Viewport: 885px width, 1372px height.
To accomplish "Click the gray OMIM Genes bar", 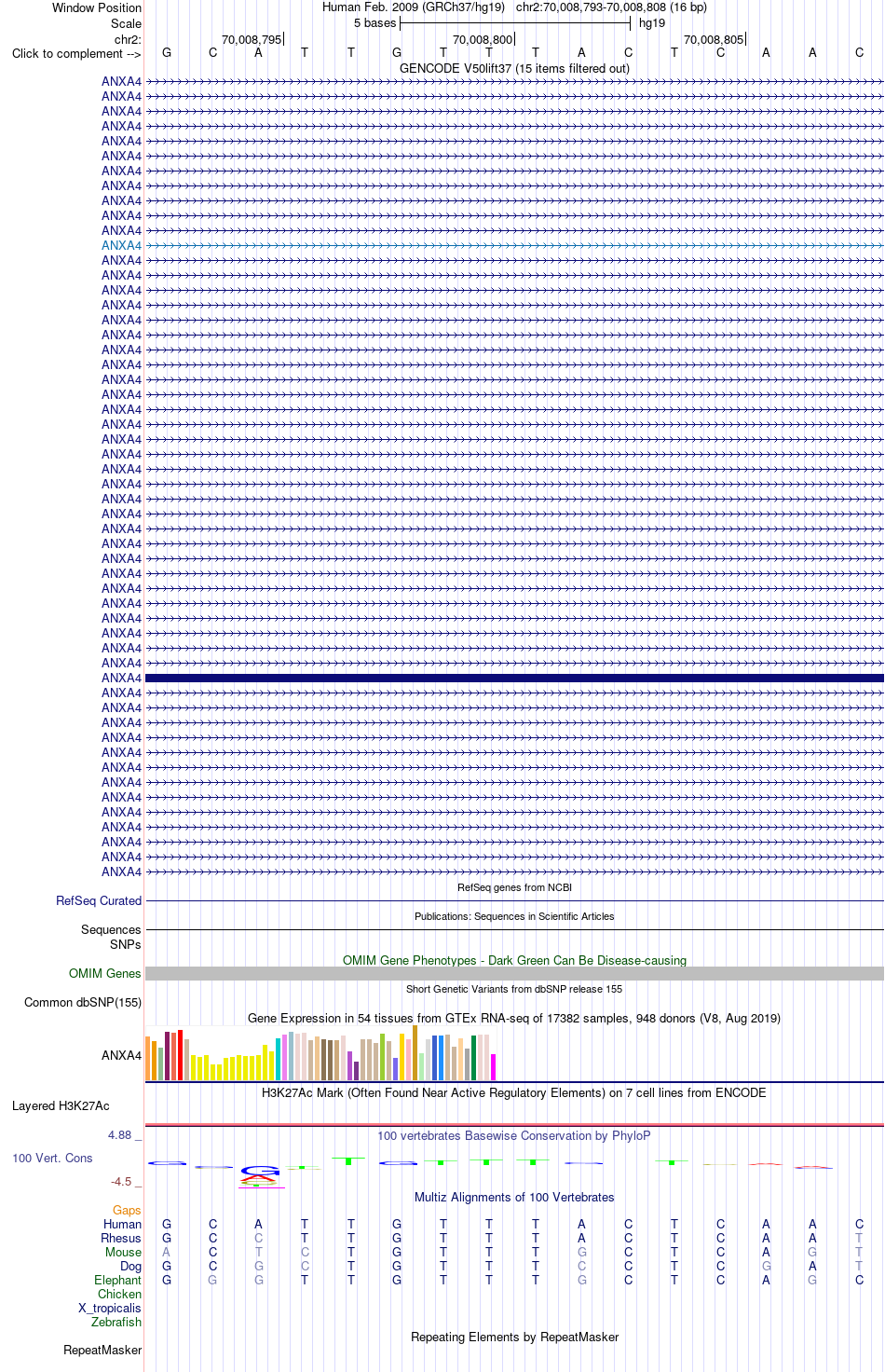I will click(514, 973).
